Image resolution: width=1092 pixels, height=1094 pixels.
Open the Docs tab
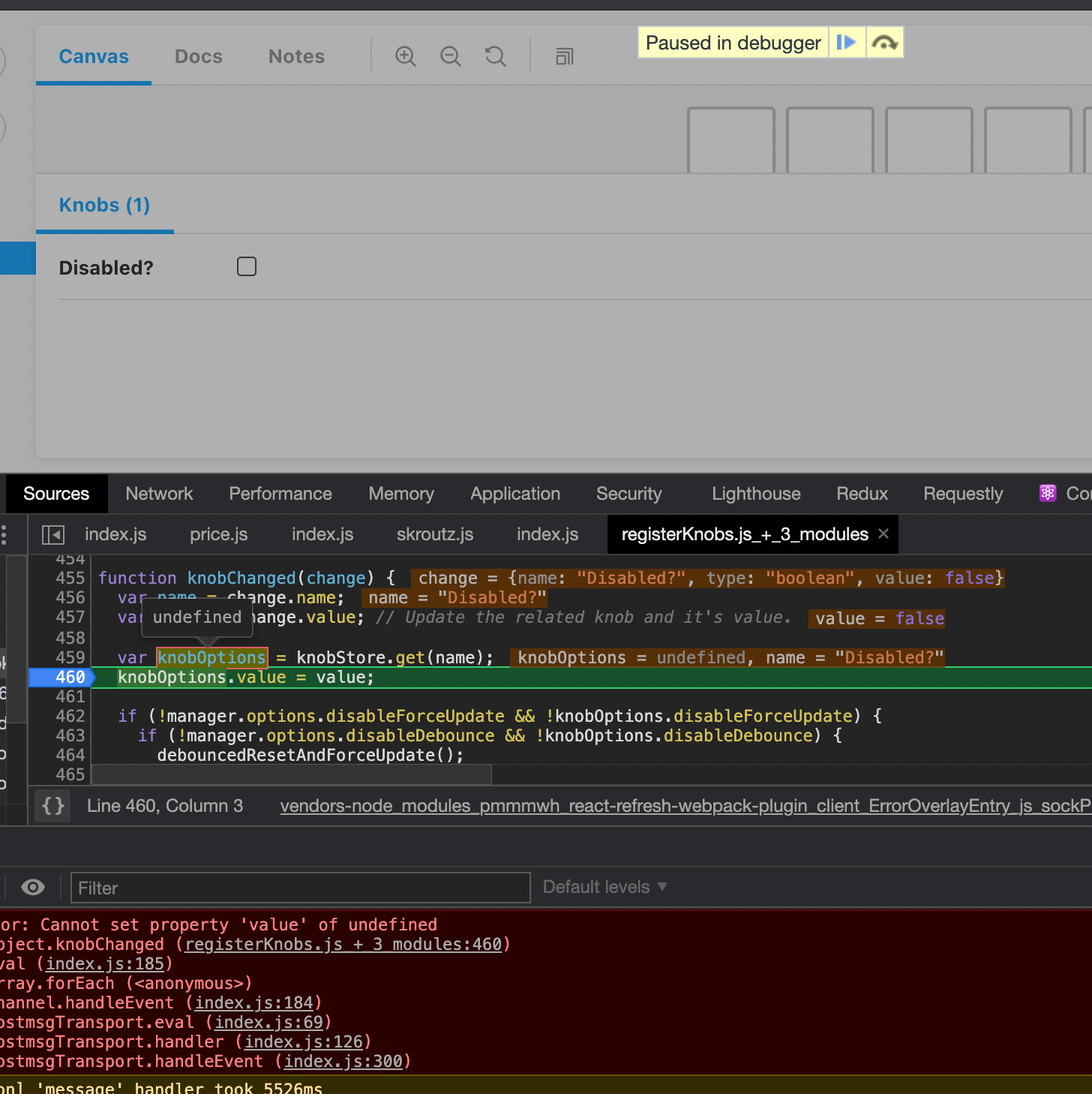pyautogui.click(x=199, y=56)
